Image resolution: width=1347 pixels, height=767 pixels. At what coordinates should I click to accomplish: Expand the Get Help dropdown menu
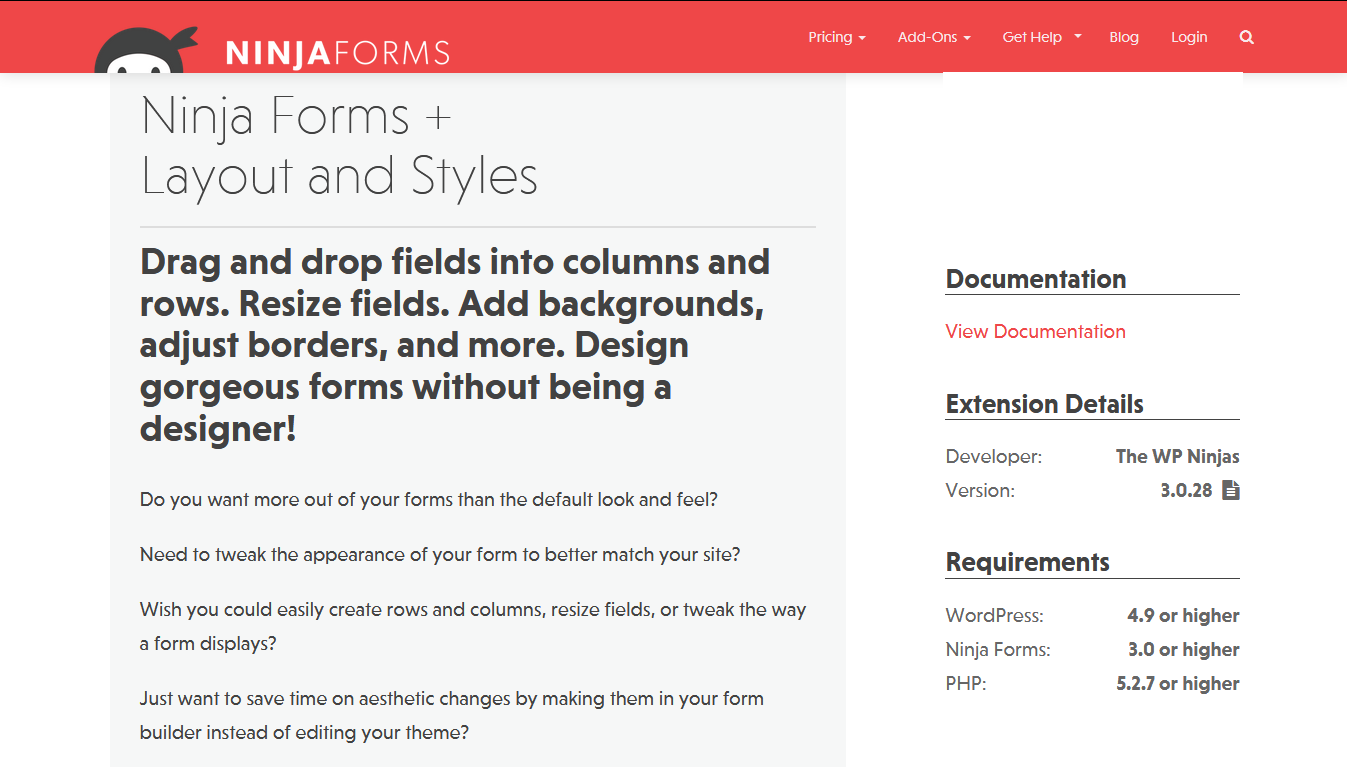point(1042,37)
